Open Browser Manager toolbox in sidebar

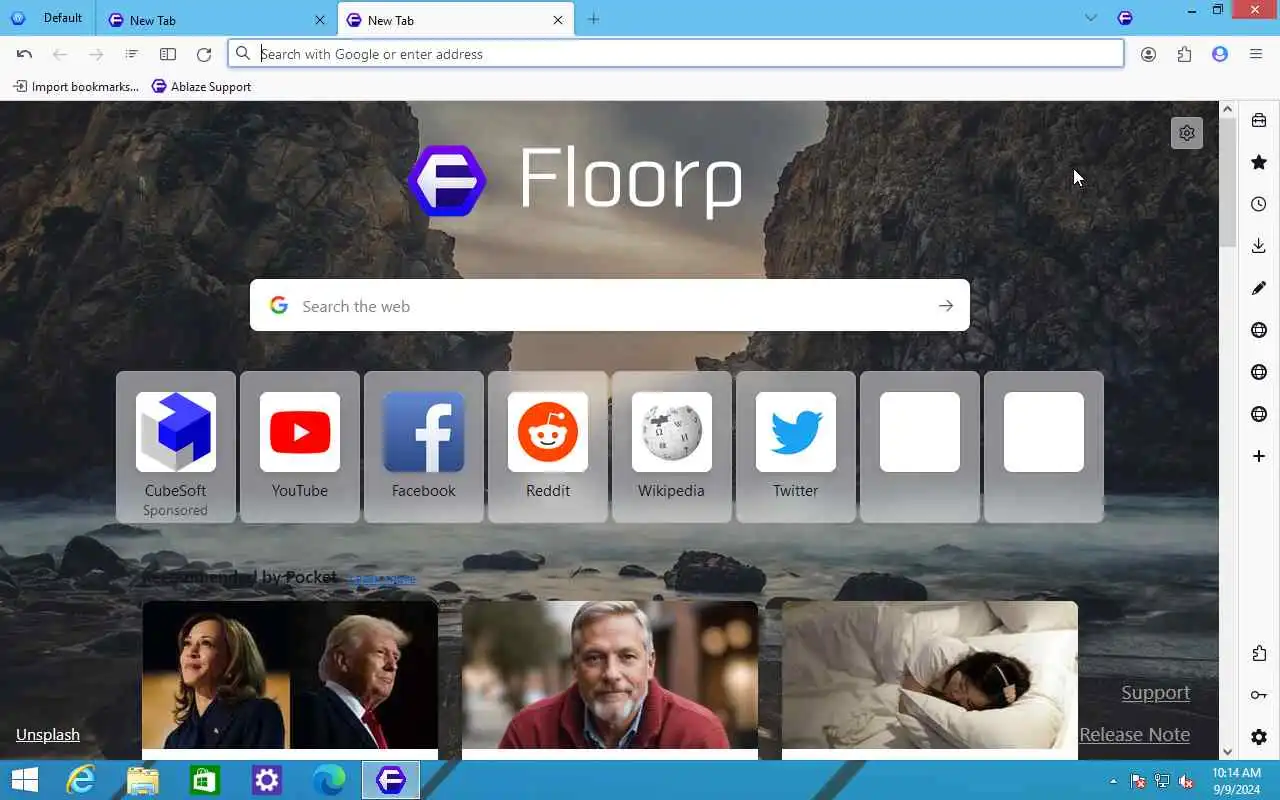(x=1259, y=120)
